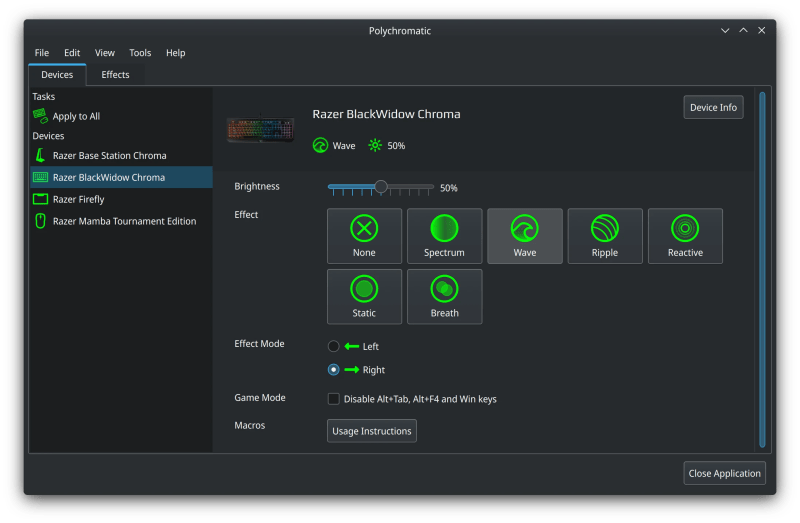The image size is (800, 523).
Task: Minimize the Polychromatic window
Action: [725, 31]
